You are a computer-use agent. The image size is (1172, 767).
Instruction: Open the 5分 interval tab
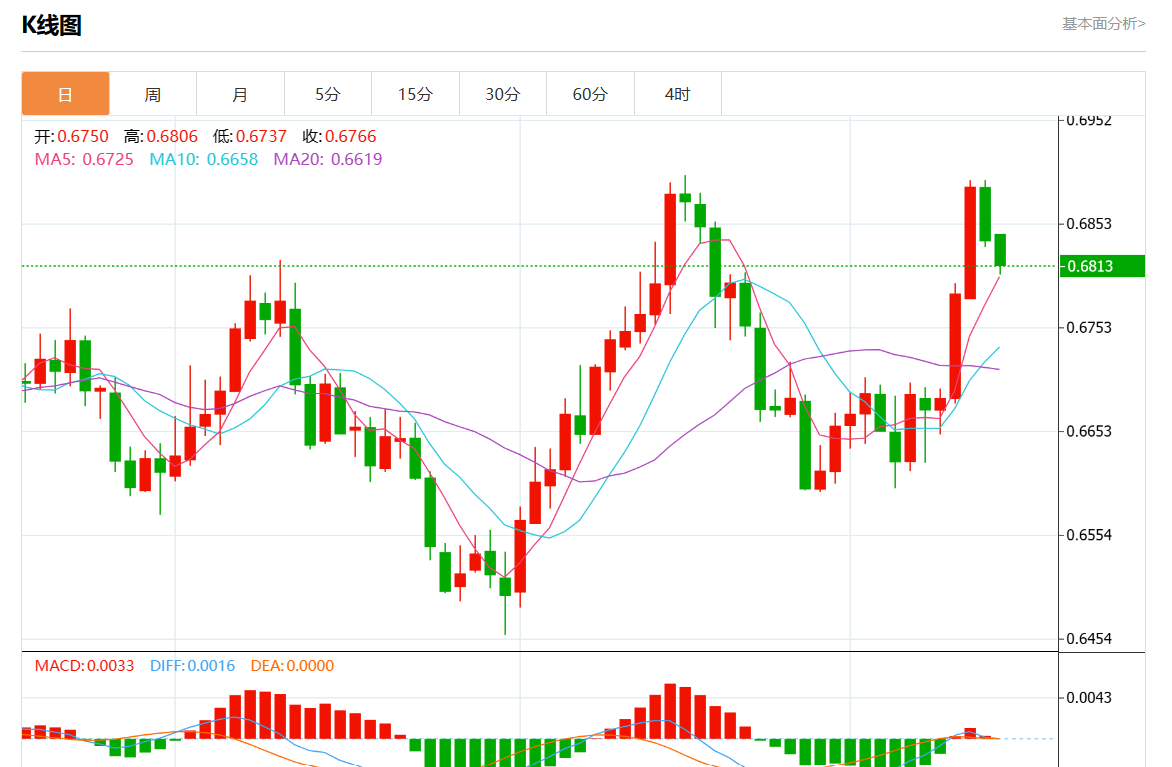tap(328, 94)
